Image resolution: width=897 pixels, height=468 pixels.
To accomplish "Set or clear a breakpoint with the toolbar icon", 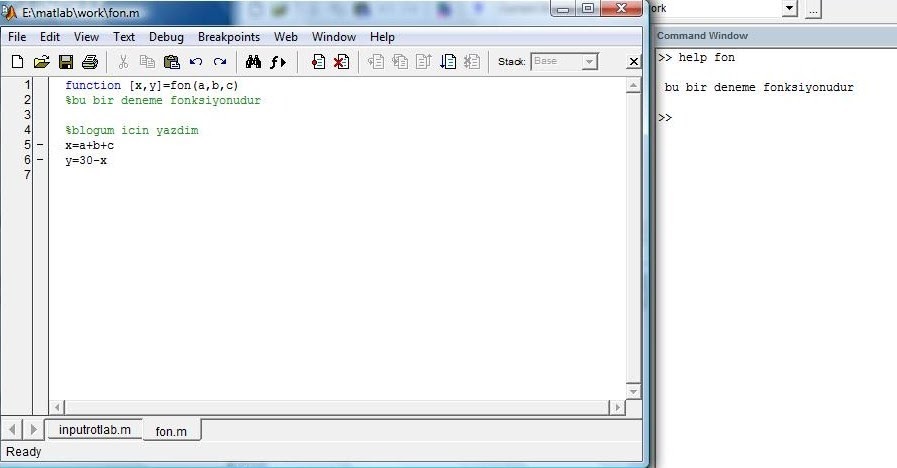I will pos(318,62).
